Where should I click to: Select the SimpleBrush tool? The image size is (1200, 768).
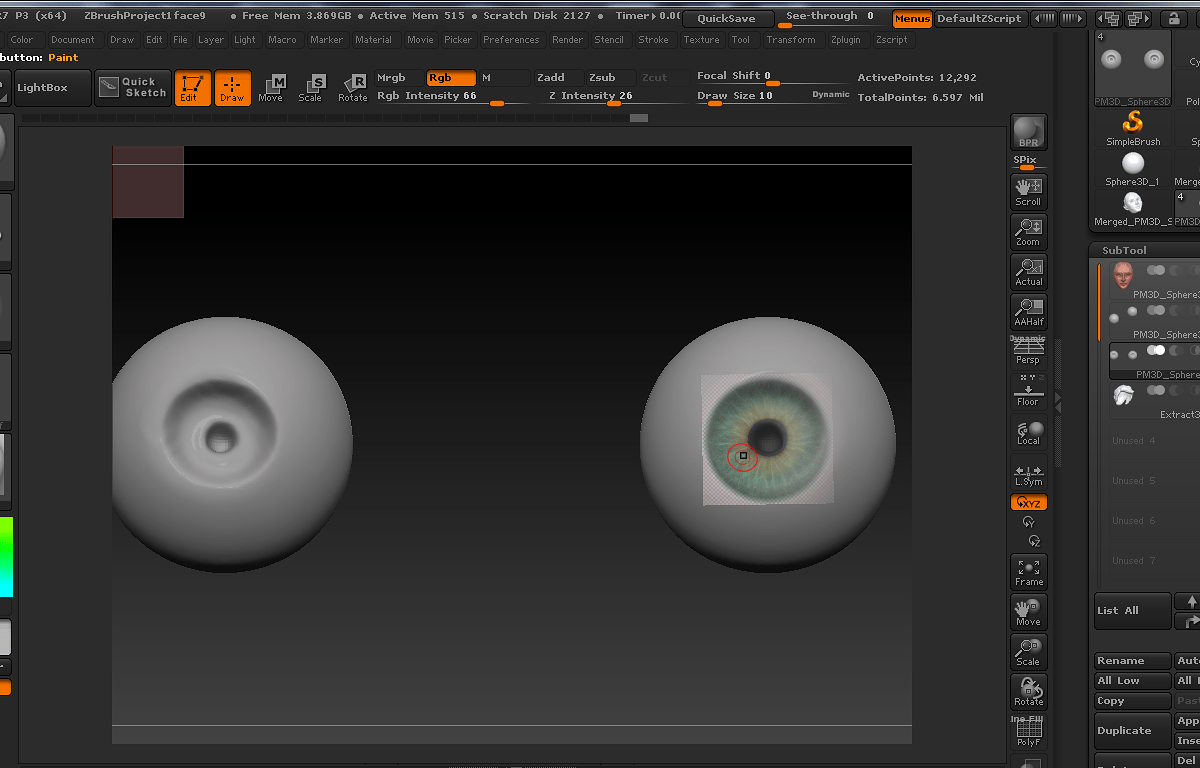1133,128
